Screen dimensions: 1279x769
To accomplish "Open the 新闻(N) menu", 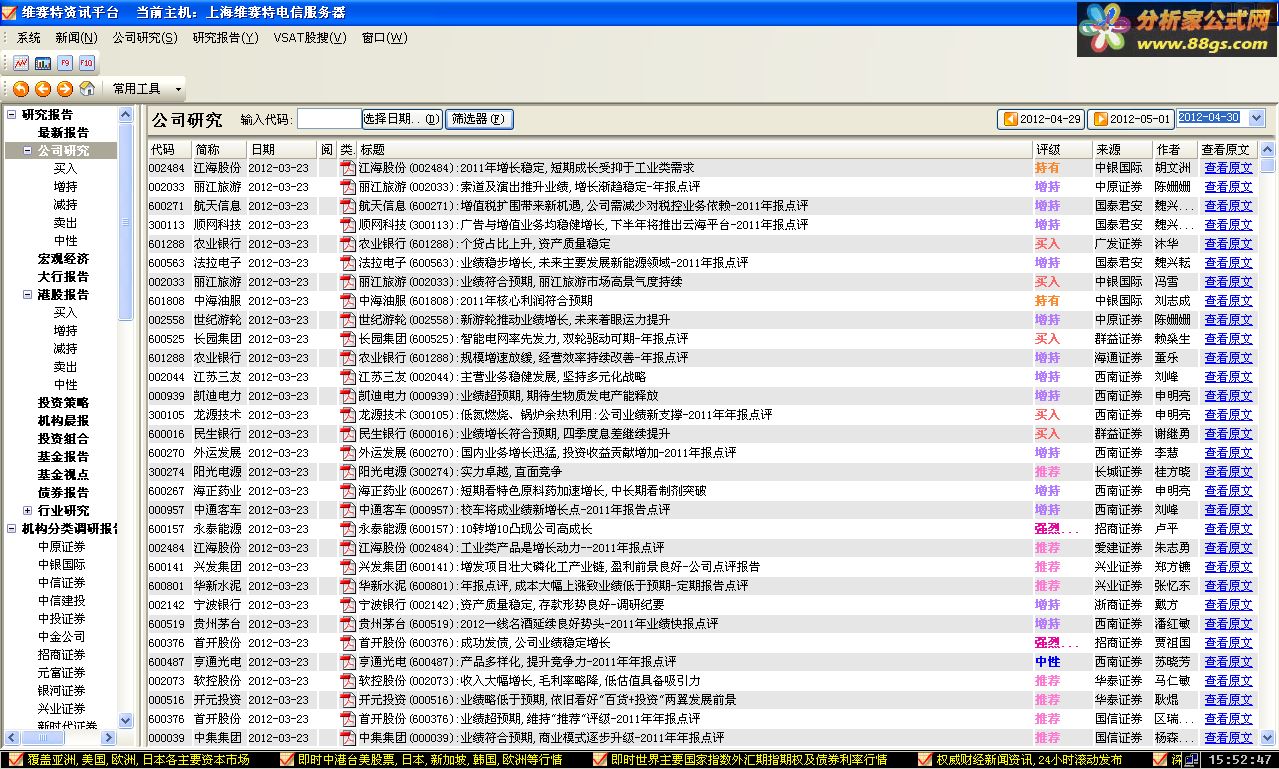I will (76, 38).
